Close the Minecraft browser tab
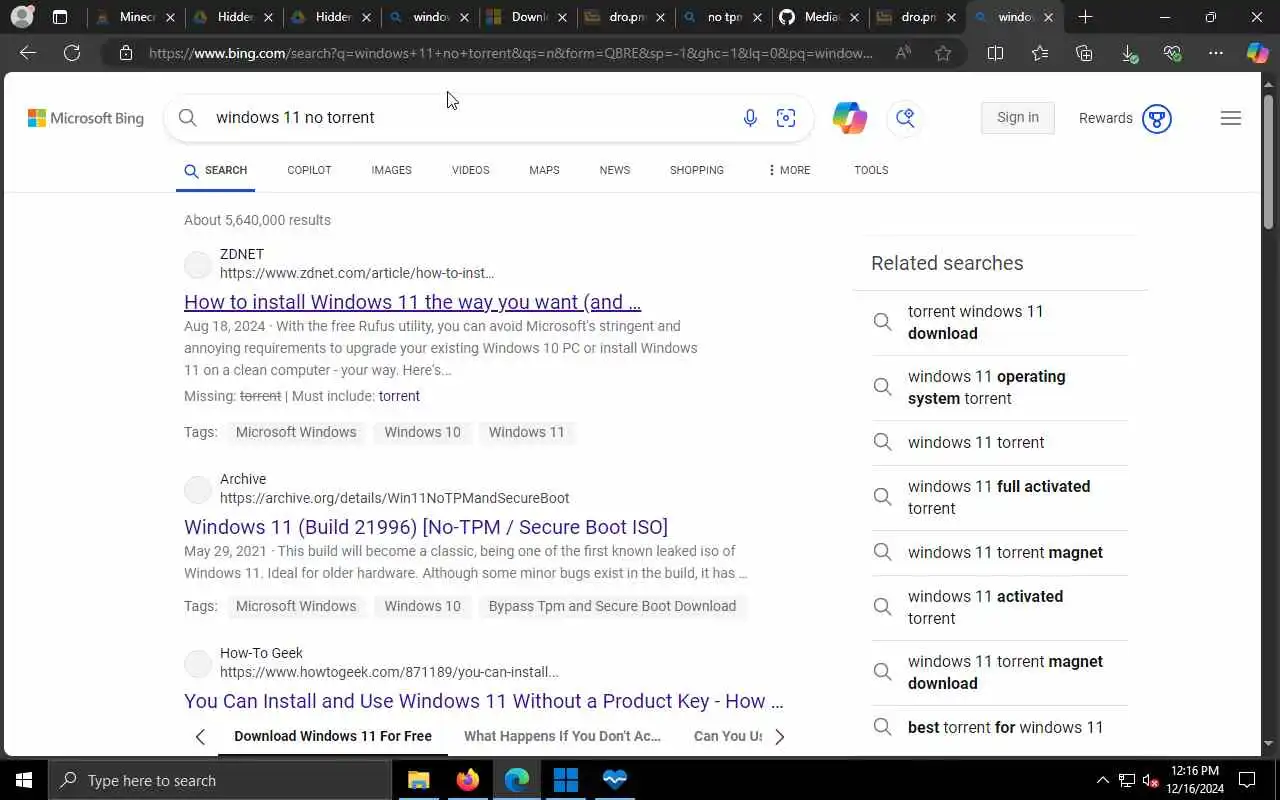 point(170,17)
